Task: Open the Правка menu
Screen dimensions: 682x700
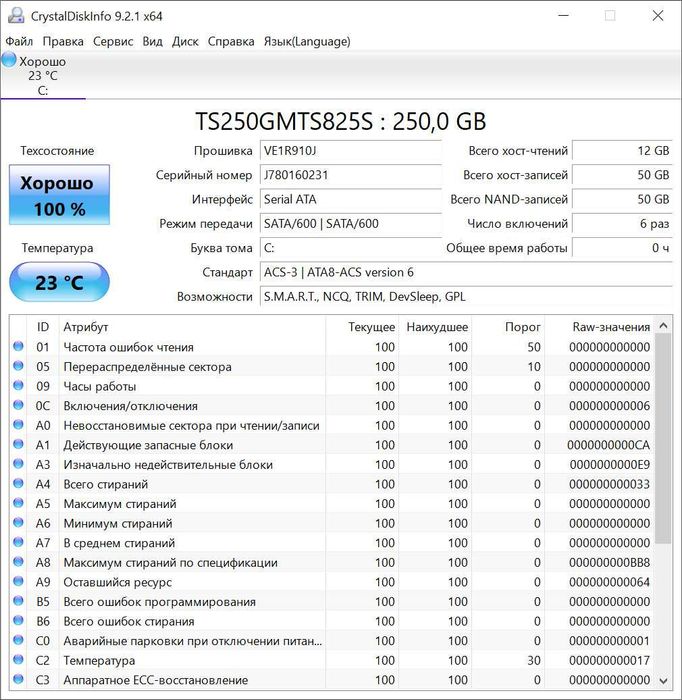Action: [63, 42]
